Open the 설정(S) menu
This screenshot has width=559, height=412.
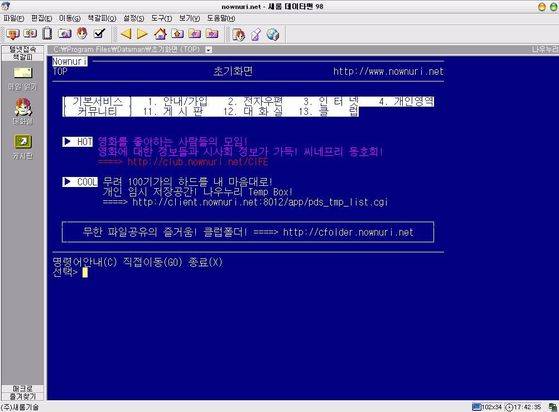click(x=133, y=18)
